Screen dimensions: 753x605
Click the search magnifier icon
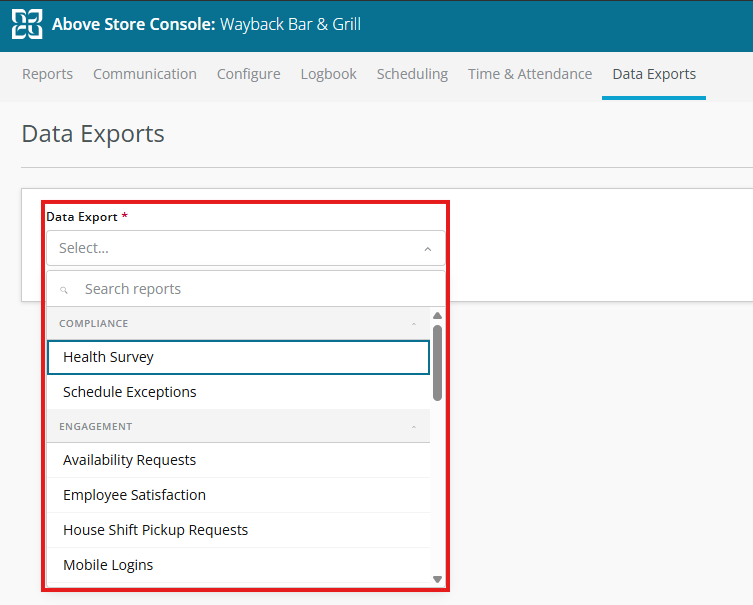click(64, 290)
